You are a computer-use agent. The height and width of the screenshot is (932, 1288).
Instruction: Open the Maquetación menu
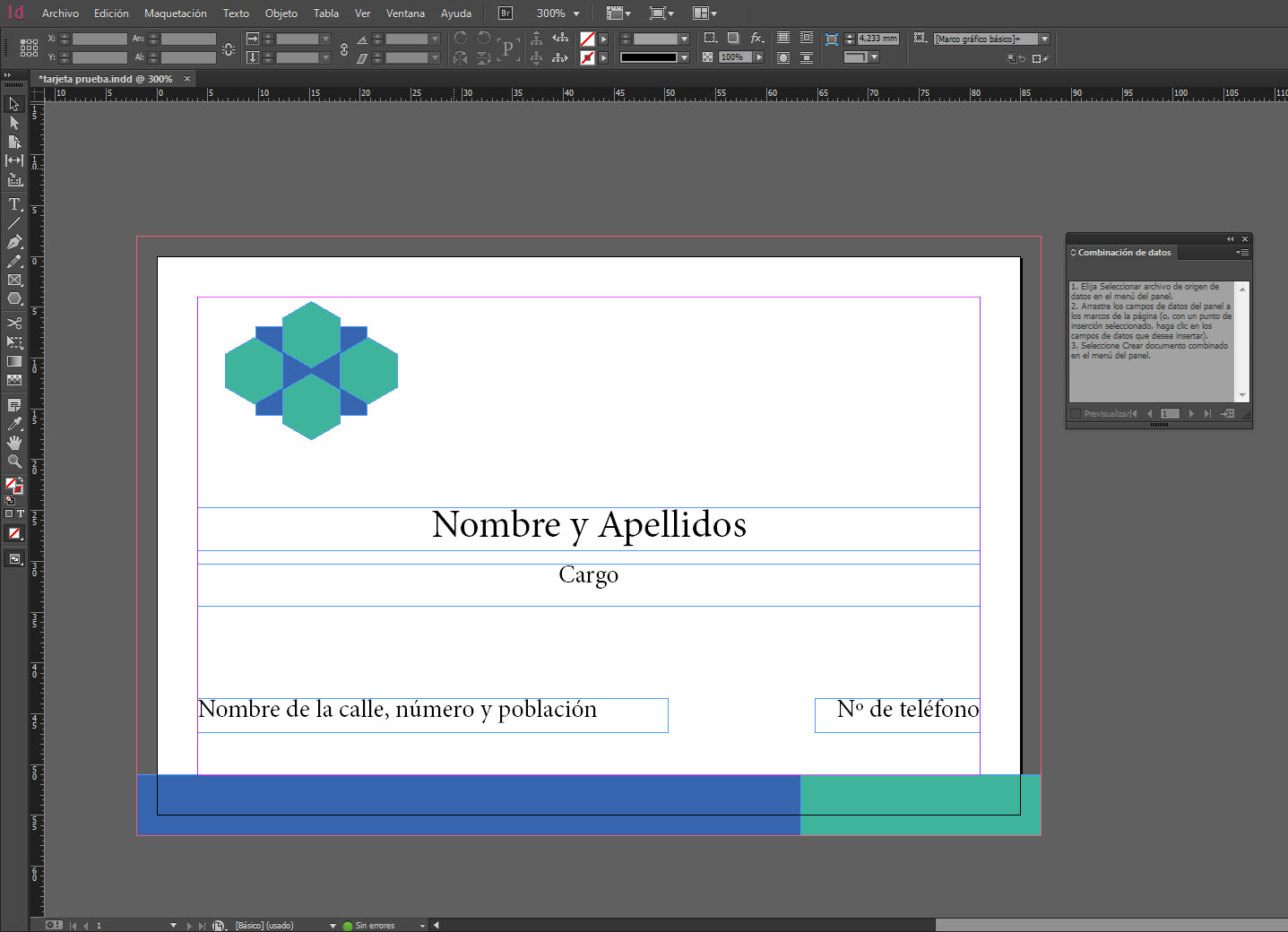(x=175, y=13)
